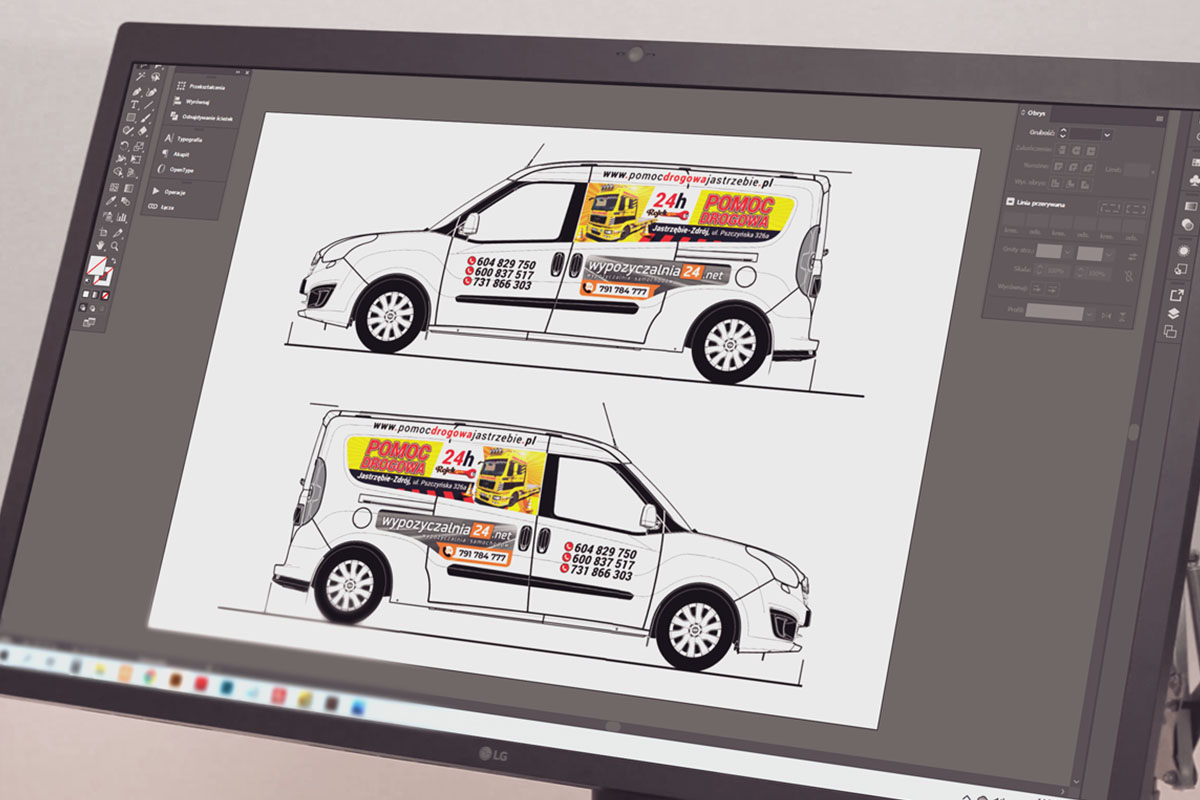Select the Eraser tool
Screen dimensions: 1200x800
(x=141, y=132)
